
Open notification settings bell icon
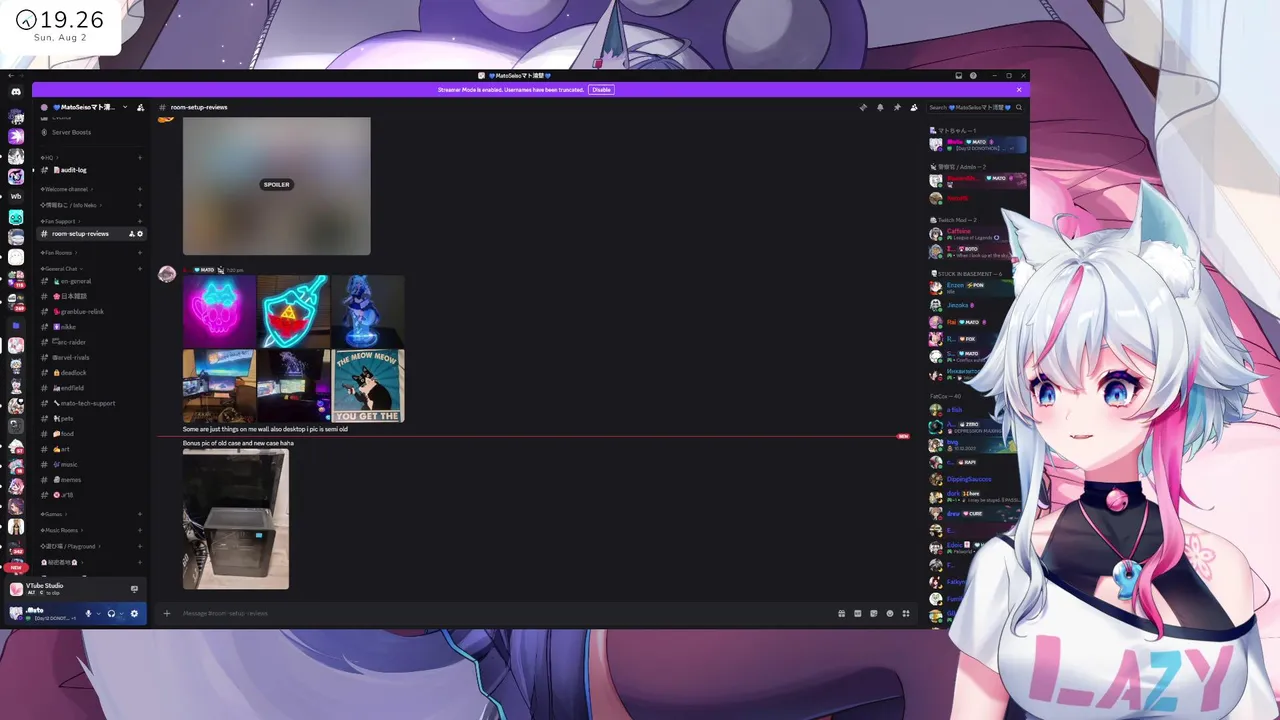coord(880,107)
